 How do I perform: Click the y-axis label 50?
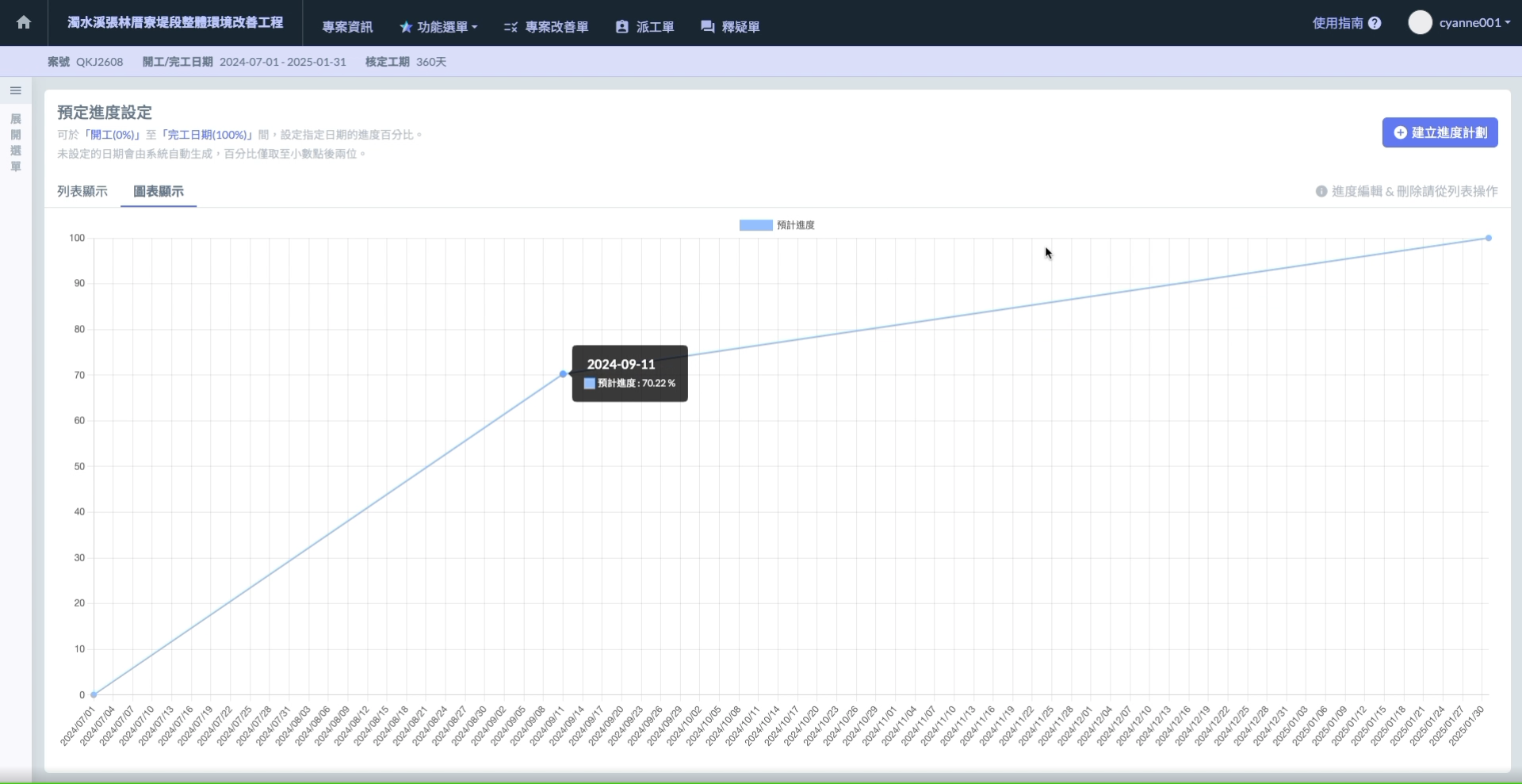(x=79, y=466)
